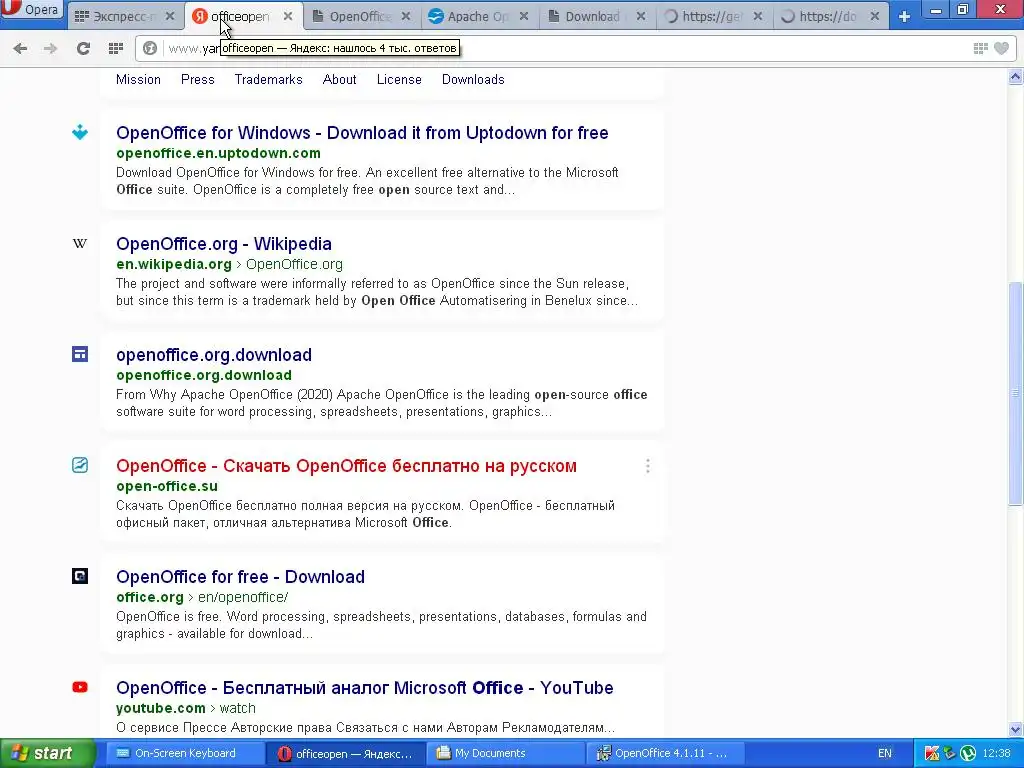Image resolution: width=1024 pixels, height=768 pixels.
Task: Switch to officeopen Яндекс taskbar button
Action: (345, 753)
